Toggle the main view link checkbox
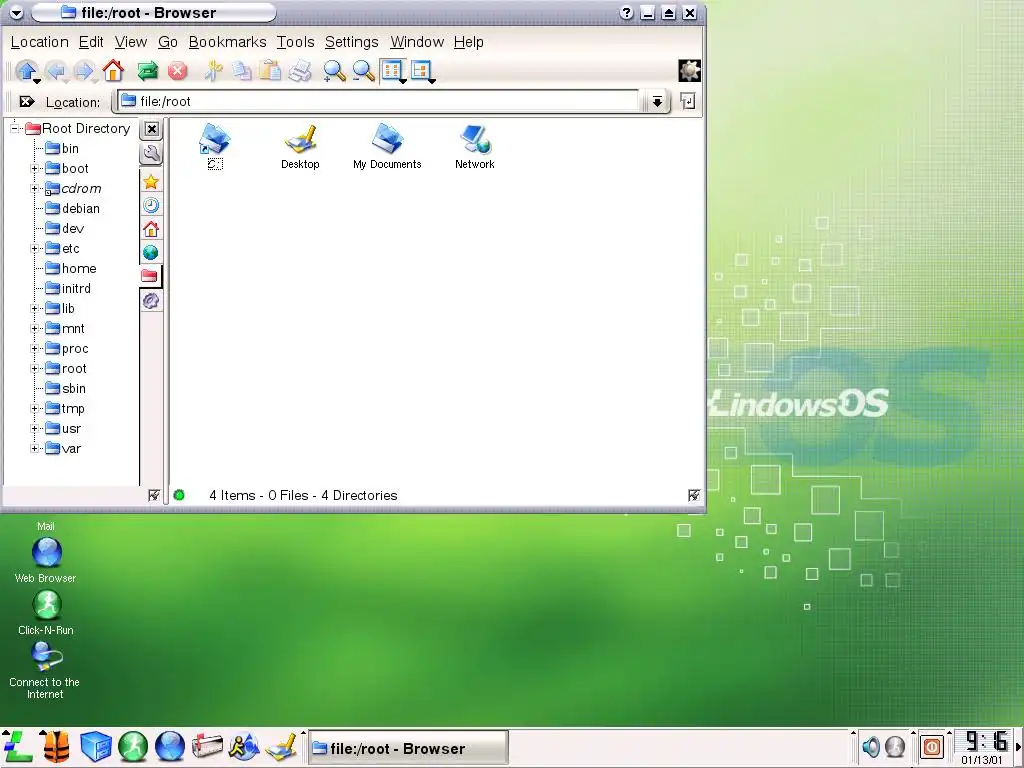The height and width of the screenshot is (768, 1024). click(x=694, y=496)
